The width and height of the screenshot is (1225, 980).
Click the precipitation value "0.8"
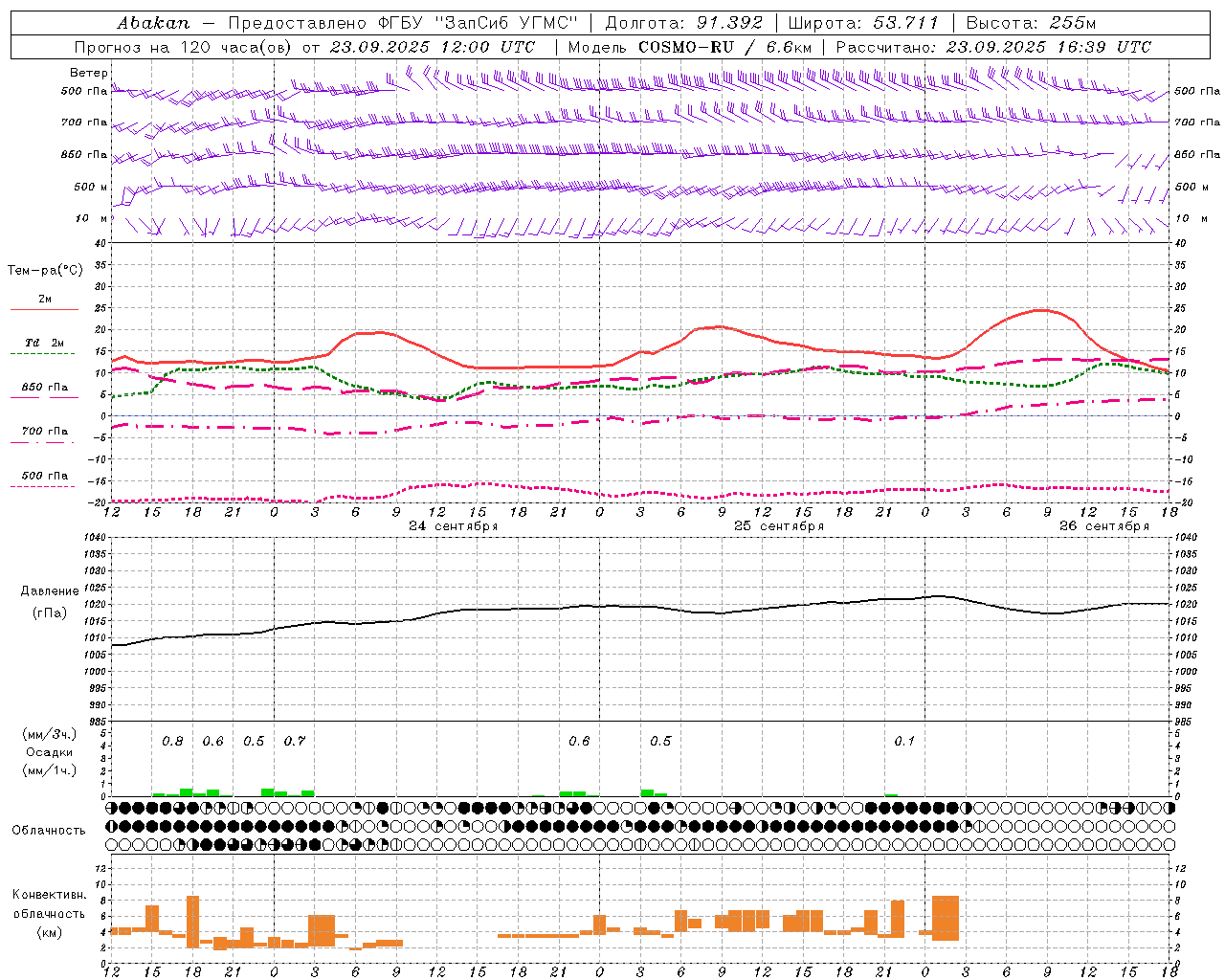click(172, 742)
